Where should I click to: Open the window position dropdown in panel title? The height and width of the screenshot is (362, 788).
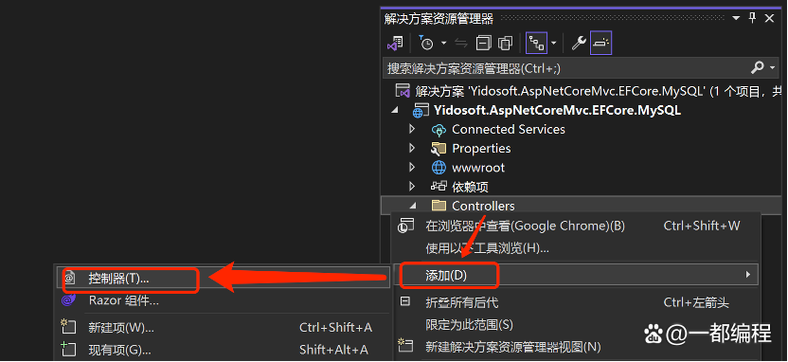737,19
